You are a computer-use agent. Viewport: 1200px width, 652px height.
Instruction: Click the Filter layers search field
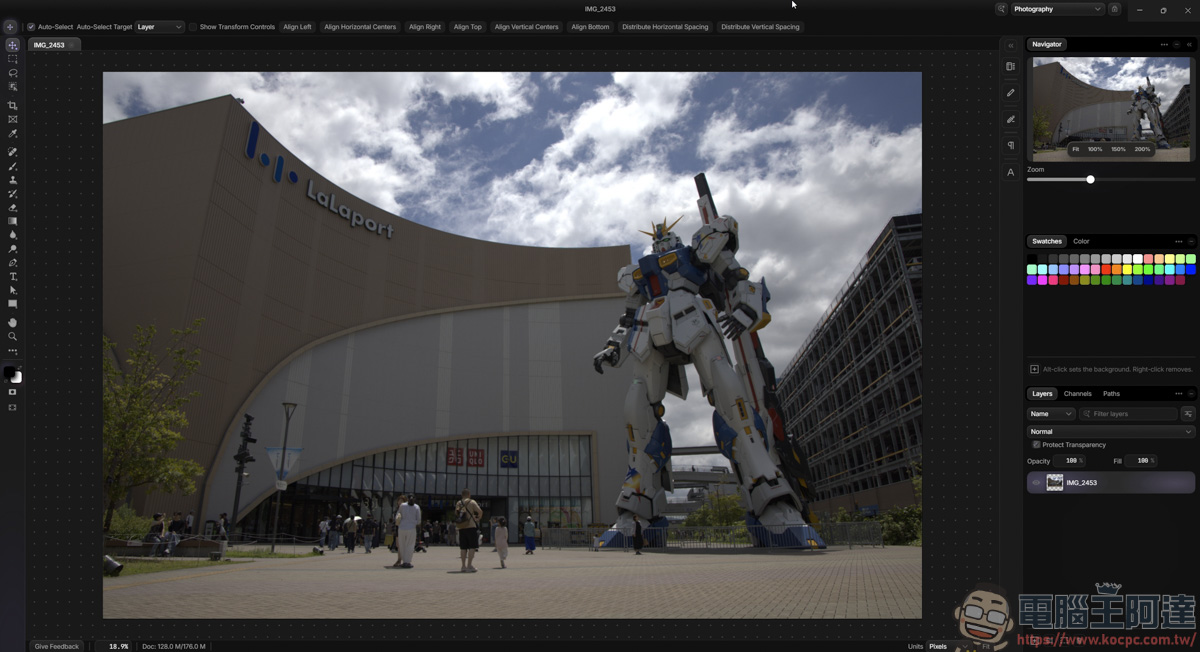point(1129,414)
